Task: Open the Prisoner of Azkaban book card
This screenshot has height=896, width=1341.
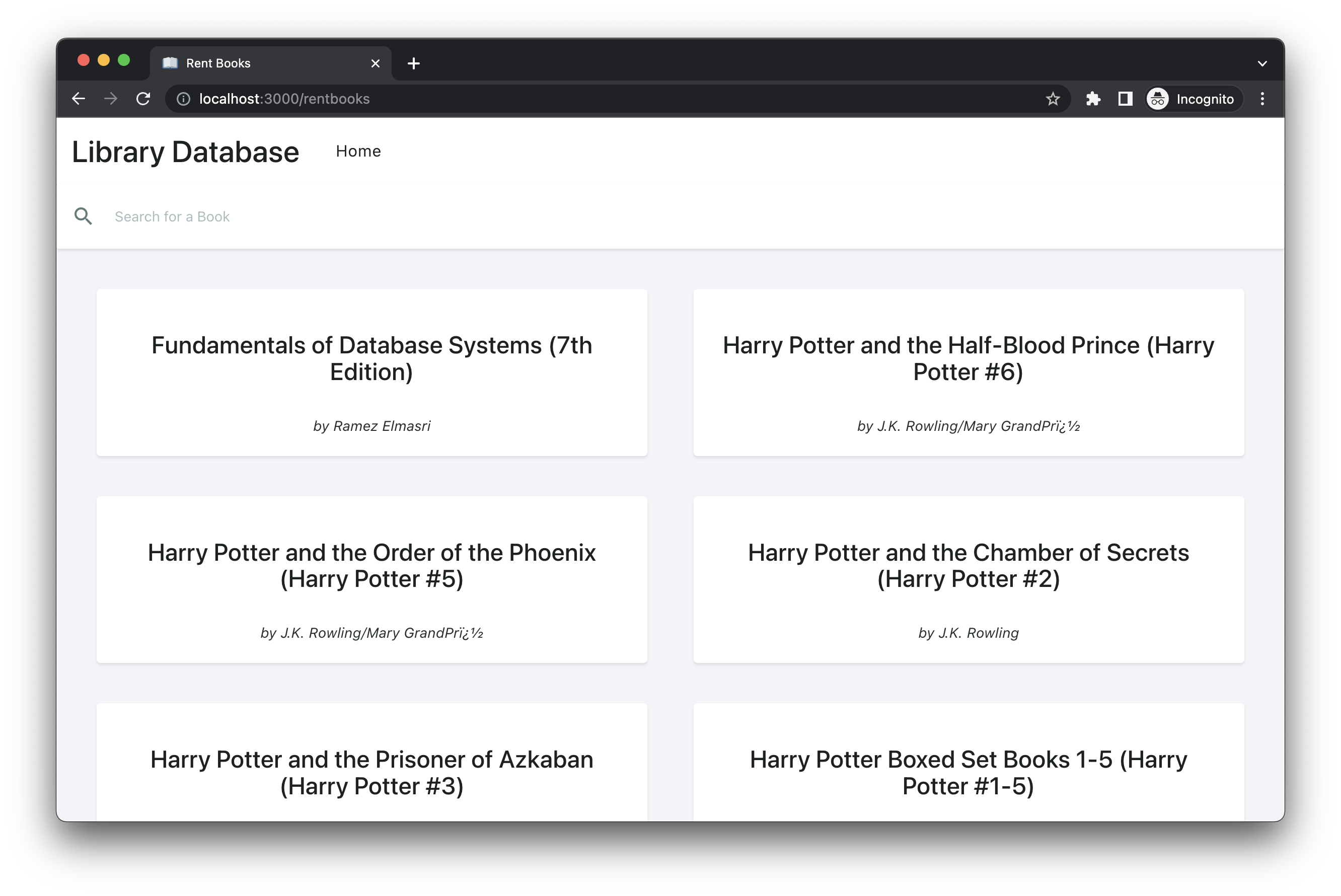Action: pos(371,762)
